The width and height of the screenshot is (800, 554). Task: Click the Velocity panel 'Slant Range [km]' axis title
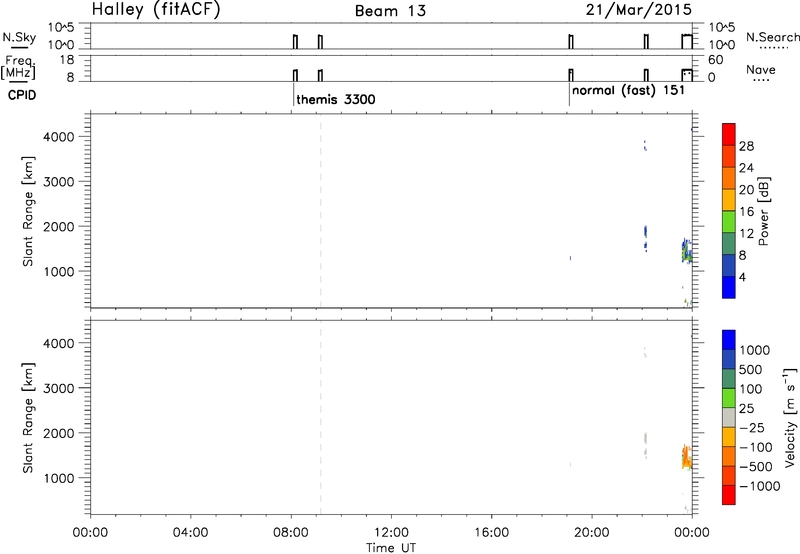[28, 417]
